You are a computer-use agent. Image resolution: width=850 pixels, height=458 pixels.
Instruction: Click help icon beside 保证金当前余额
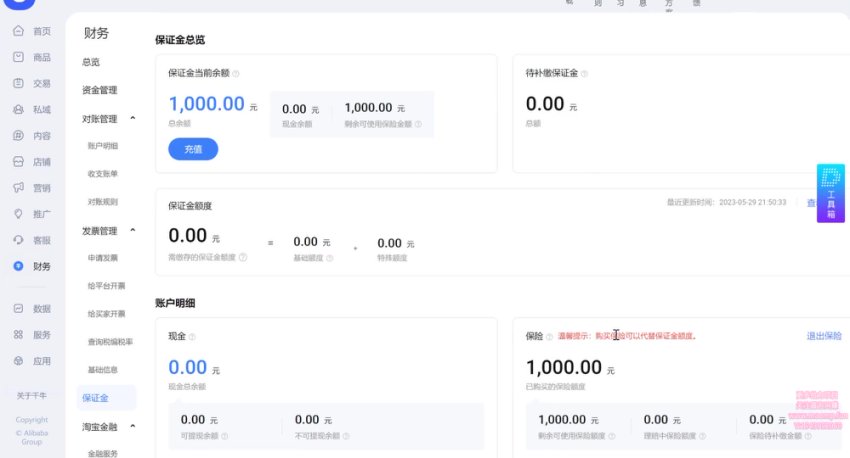pos(236,73)
